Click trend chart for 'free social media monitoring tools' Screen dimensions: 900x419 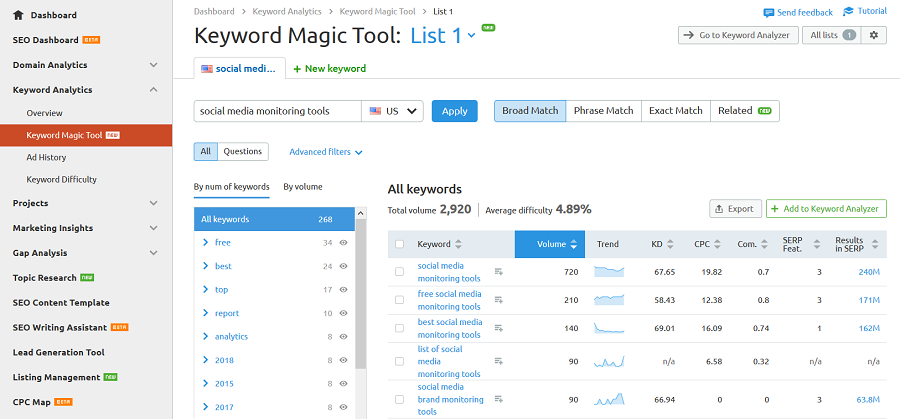[x=608, y=300]
